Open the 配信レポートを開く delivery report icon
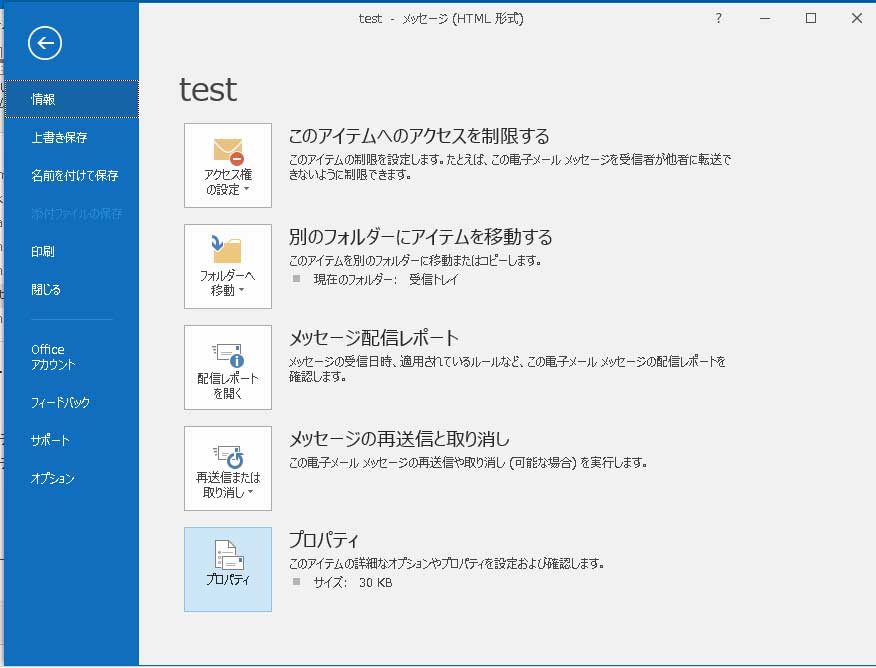The width and height of the screenshot is (876, 668). pos(228,367)
